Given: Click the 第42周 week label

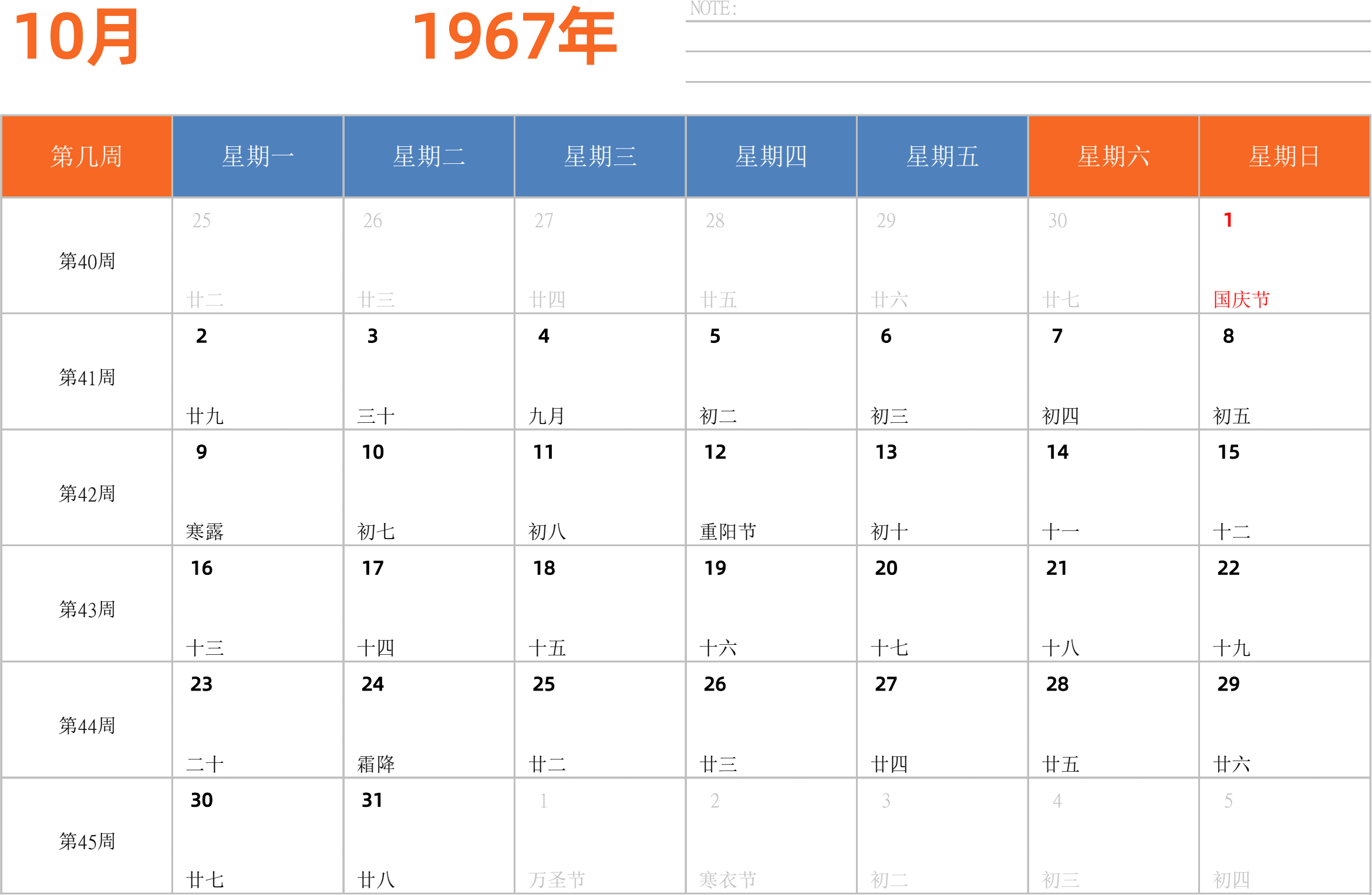Looking at the screenshot, I should pyautogui.click(x=87, y=494).
